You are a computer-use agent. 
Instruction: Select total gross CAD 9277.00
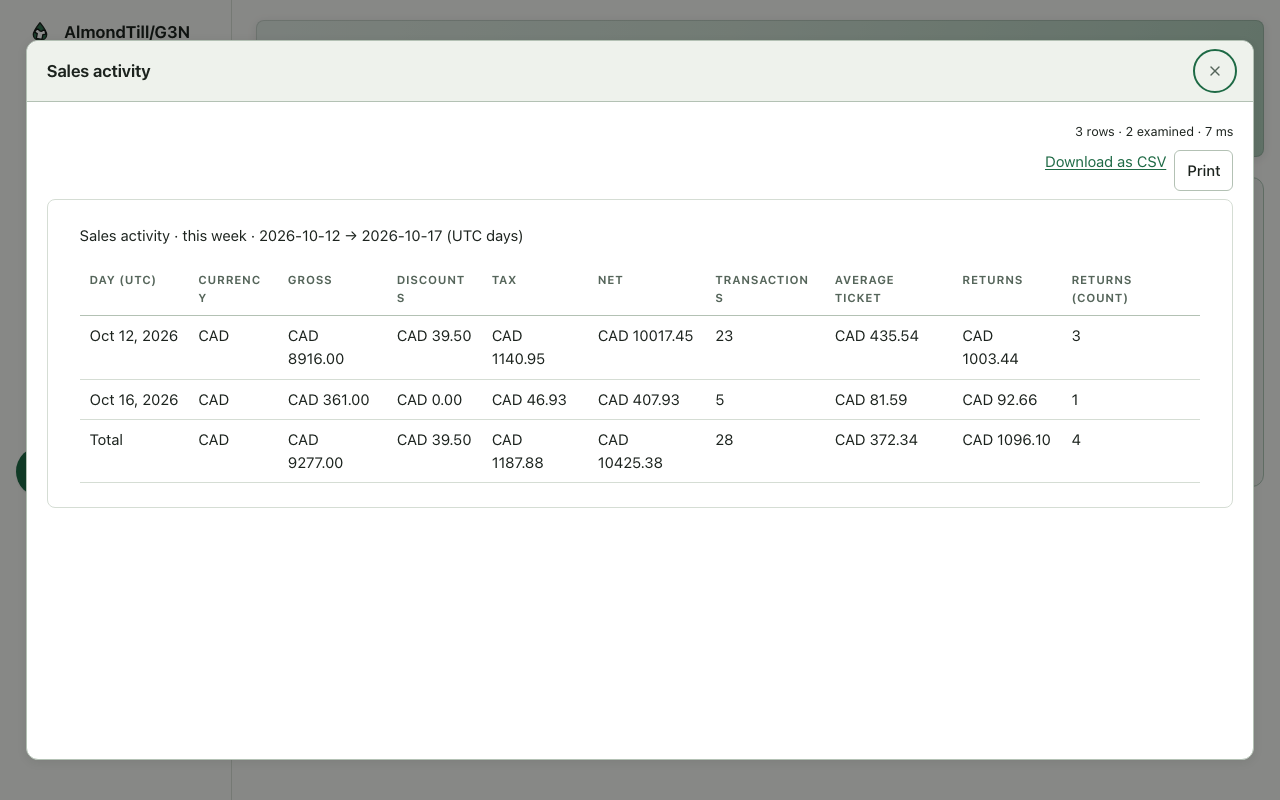316,451
